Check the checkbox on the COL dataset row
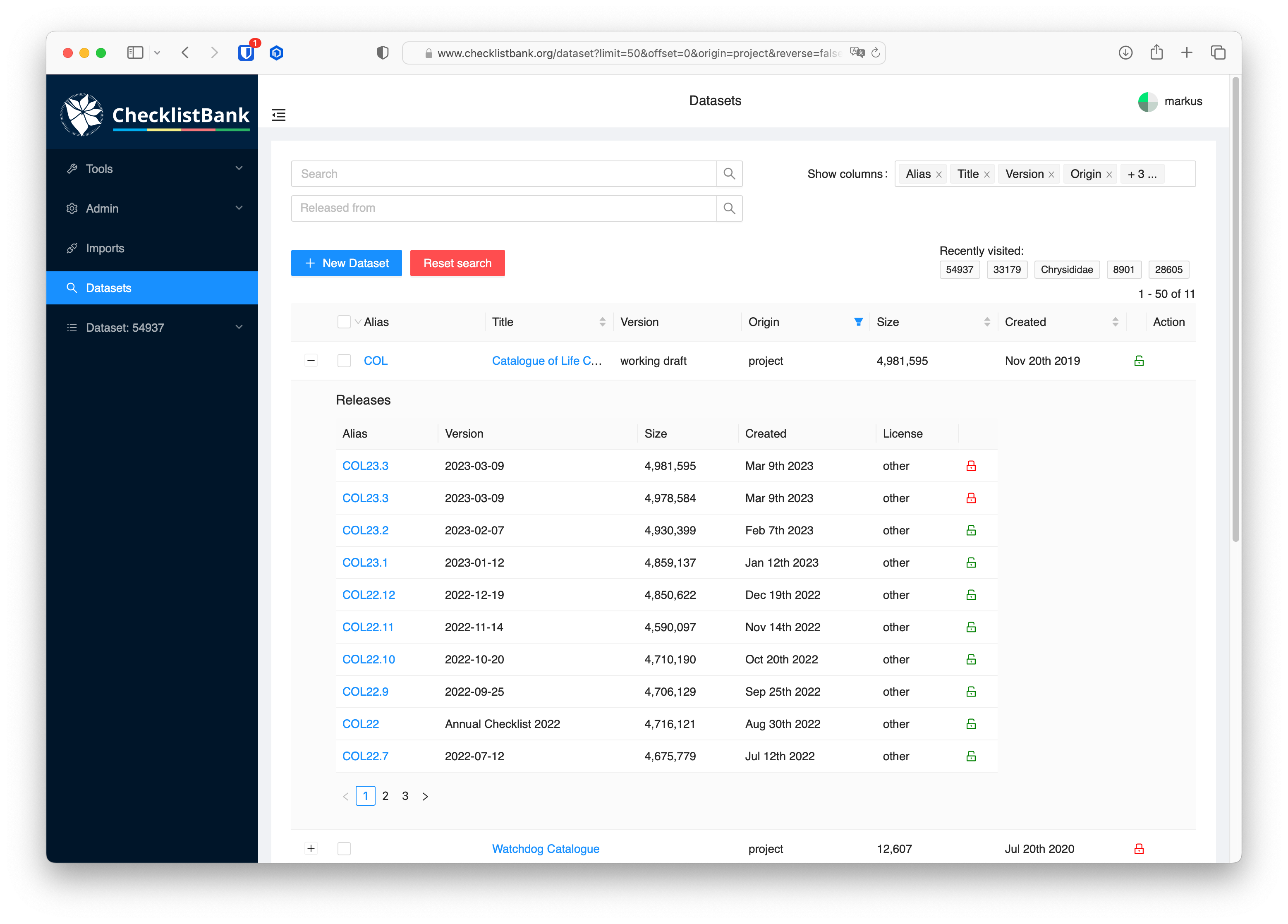1288x924 pixels. click(x=344, y=361)
